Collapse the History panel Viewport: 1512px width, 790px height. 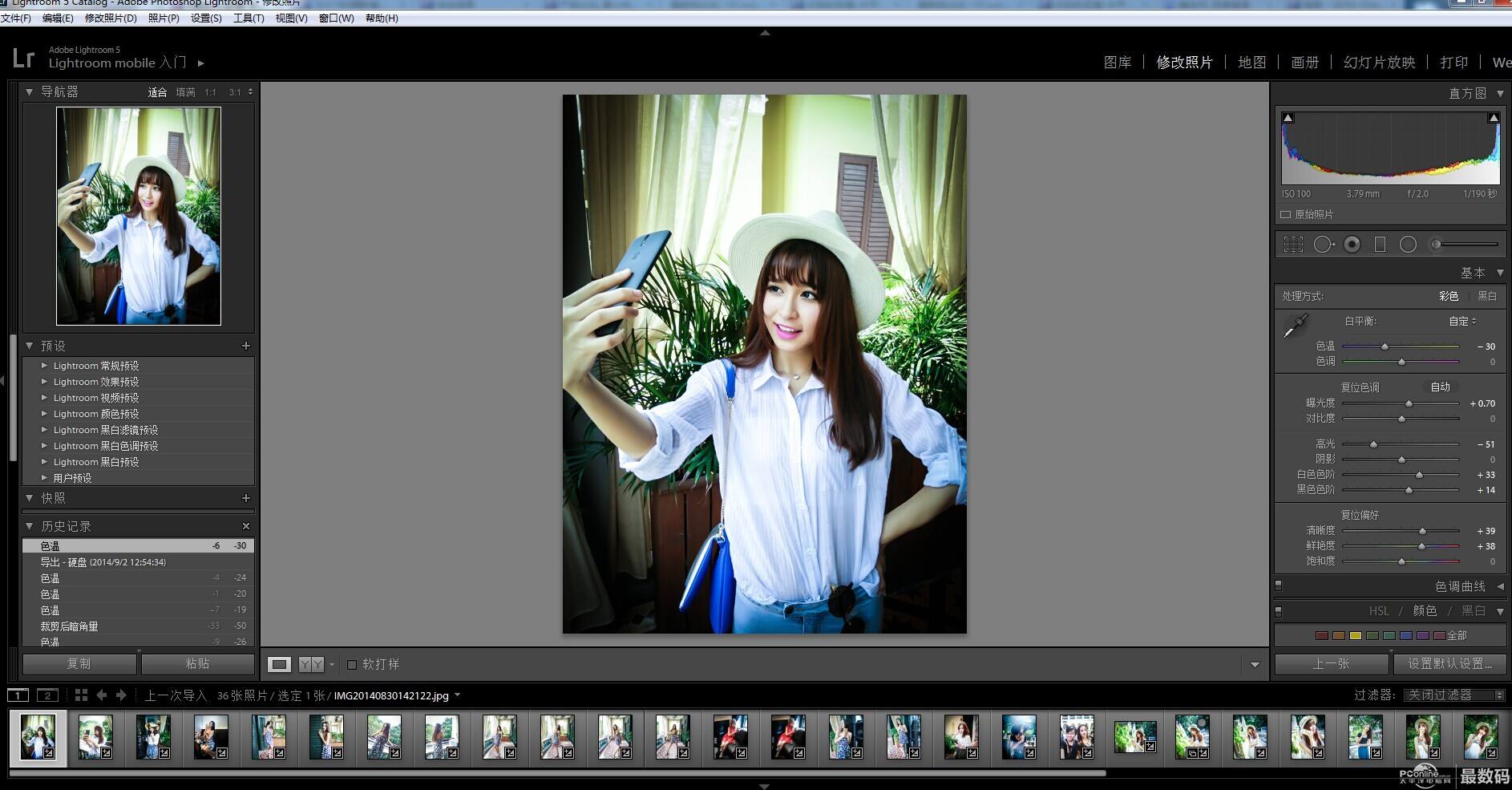pos(30,526)
